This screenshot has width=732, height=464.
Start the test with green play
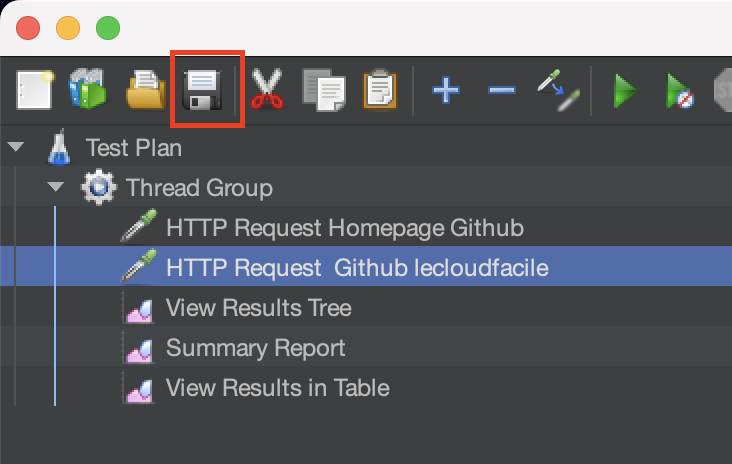(625, 92)
